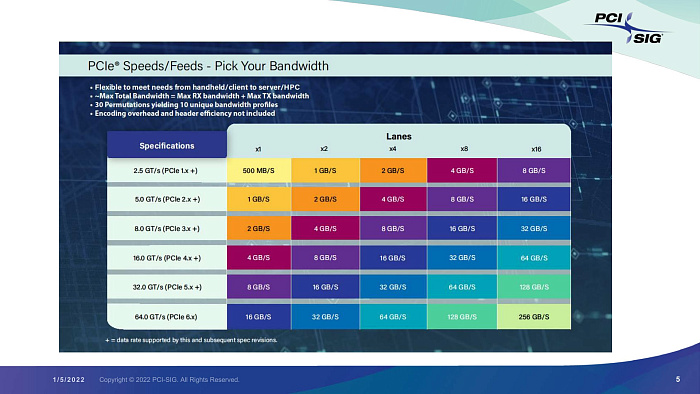Click the 128 GB/S cell in x16 column
This screenshot has width=700, height=394.
(533, 287)
